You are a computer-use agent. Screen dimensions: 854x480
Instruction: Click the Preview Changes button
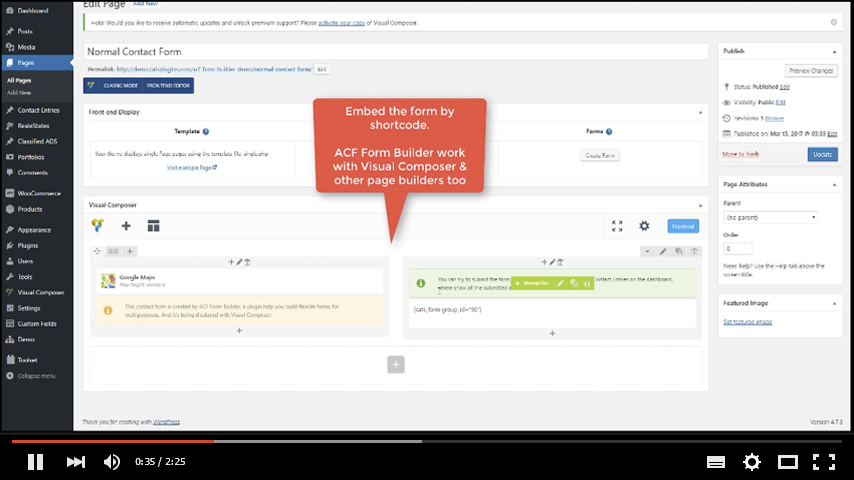click(x=811, y=71)
